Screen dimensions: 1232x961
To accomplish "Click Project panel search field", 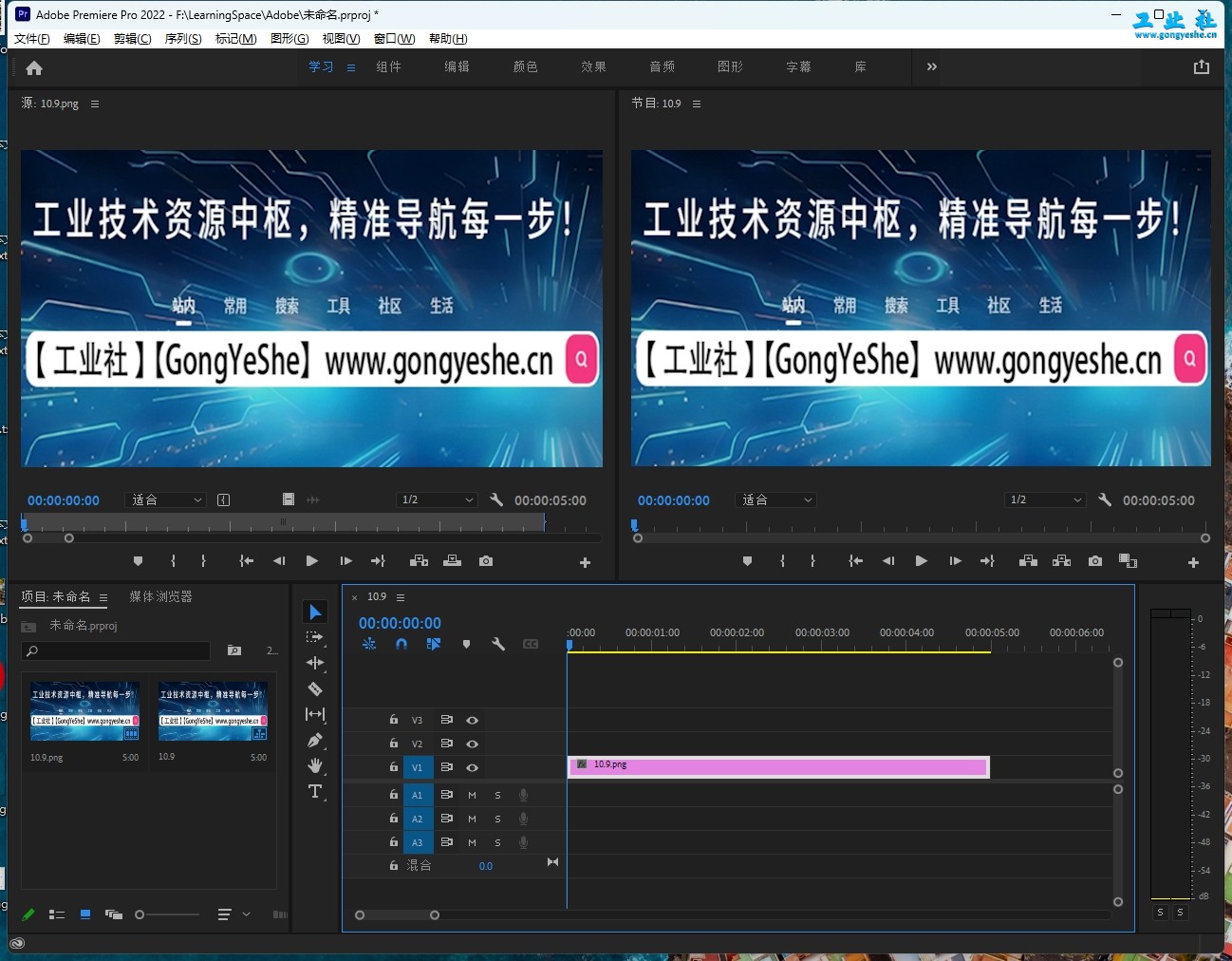I will [x=116, y=650].
